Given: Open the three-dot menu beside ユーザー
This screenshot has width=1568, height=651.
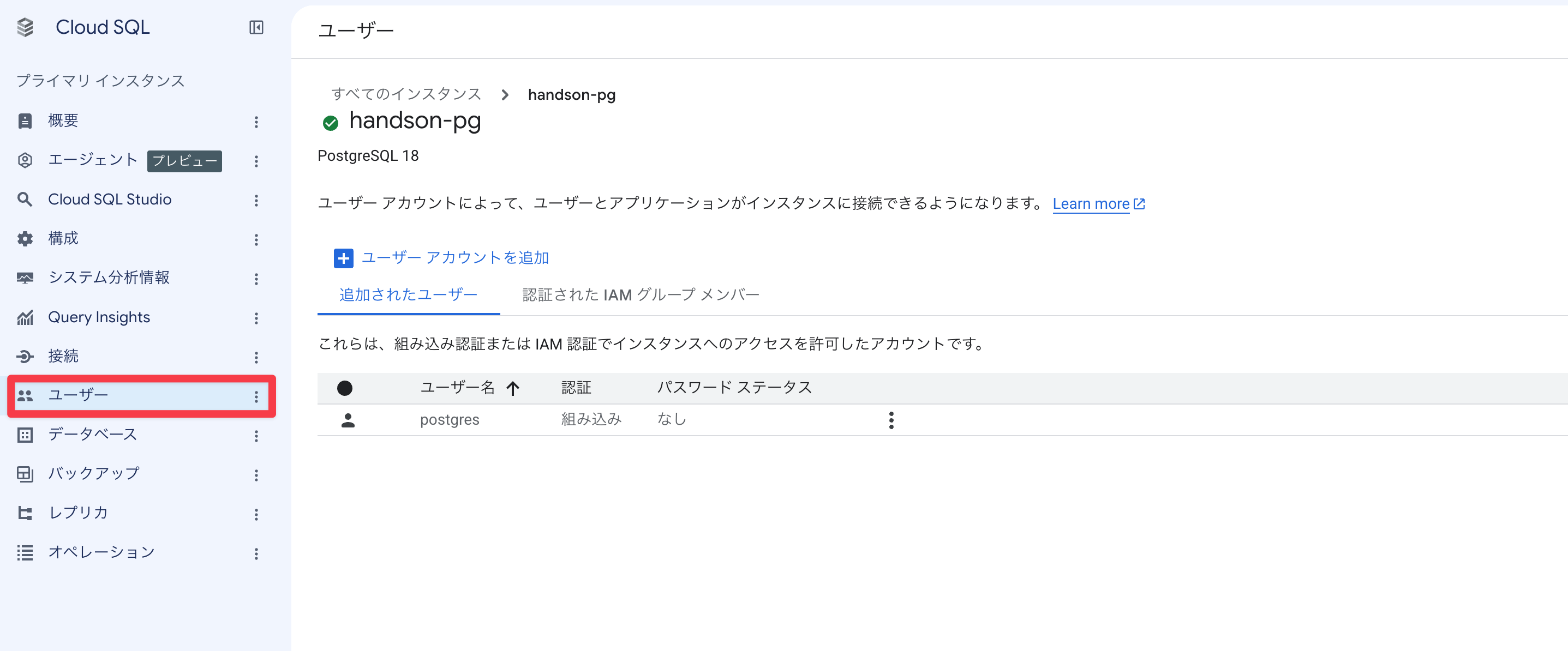Looking at the screenshot, I should point(256,396).
